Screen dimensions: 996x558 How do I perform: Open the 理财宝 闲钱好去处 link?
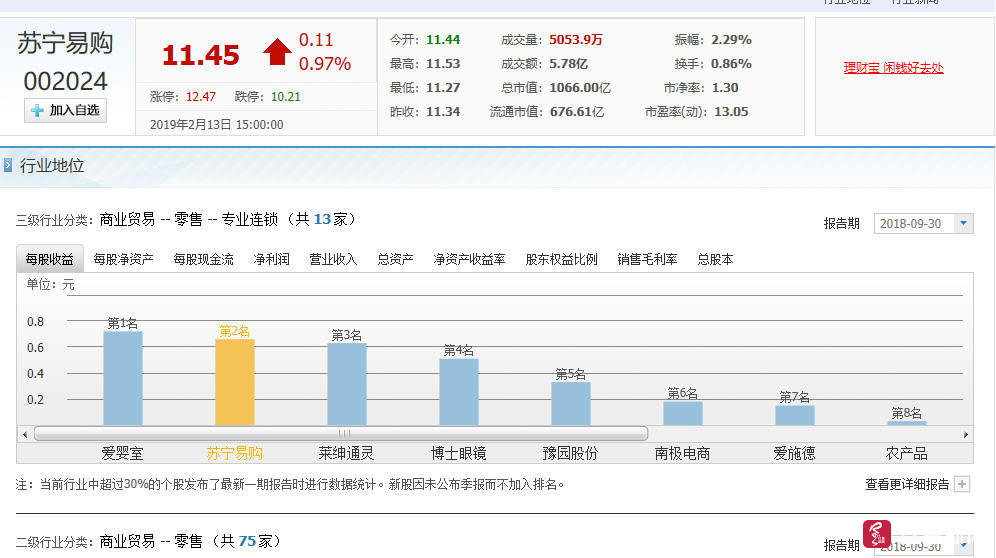pos(893,68)
